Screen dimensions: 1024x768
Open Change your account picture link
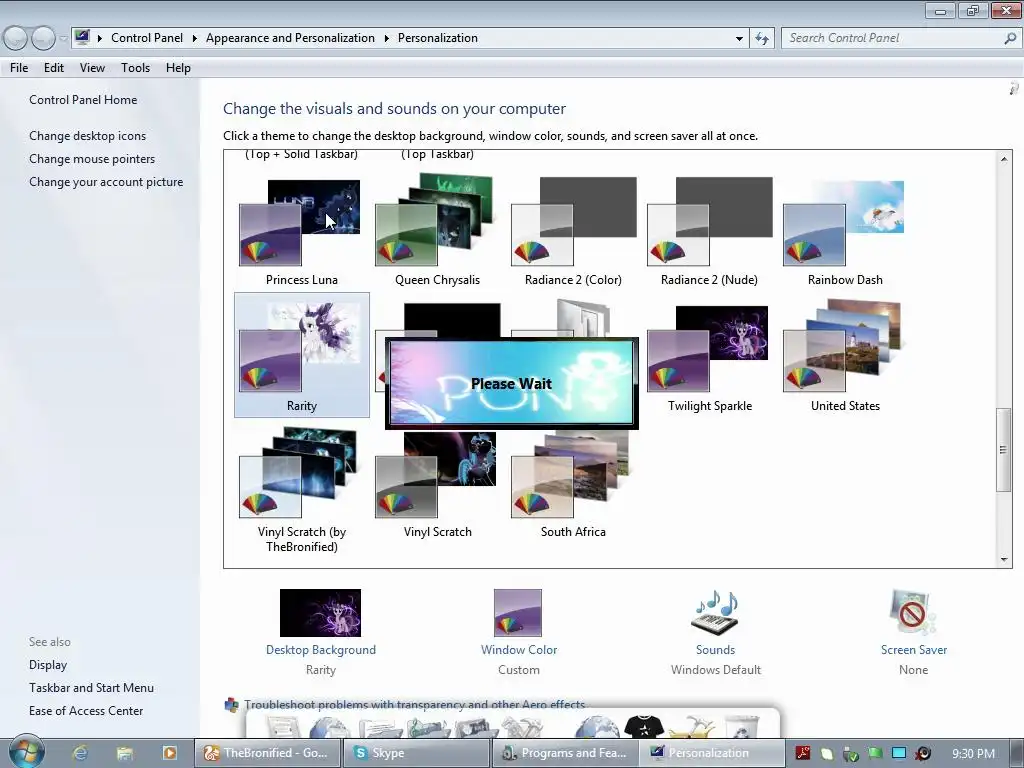pyautogui.click(x=106, y=182)
